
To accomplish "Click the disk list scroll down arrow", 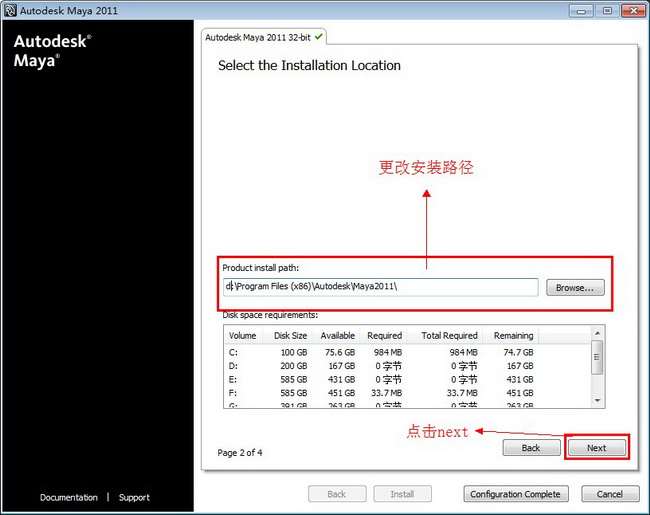I will tap(597, 400).
